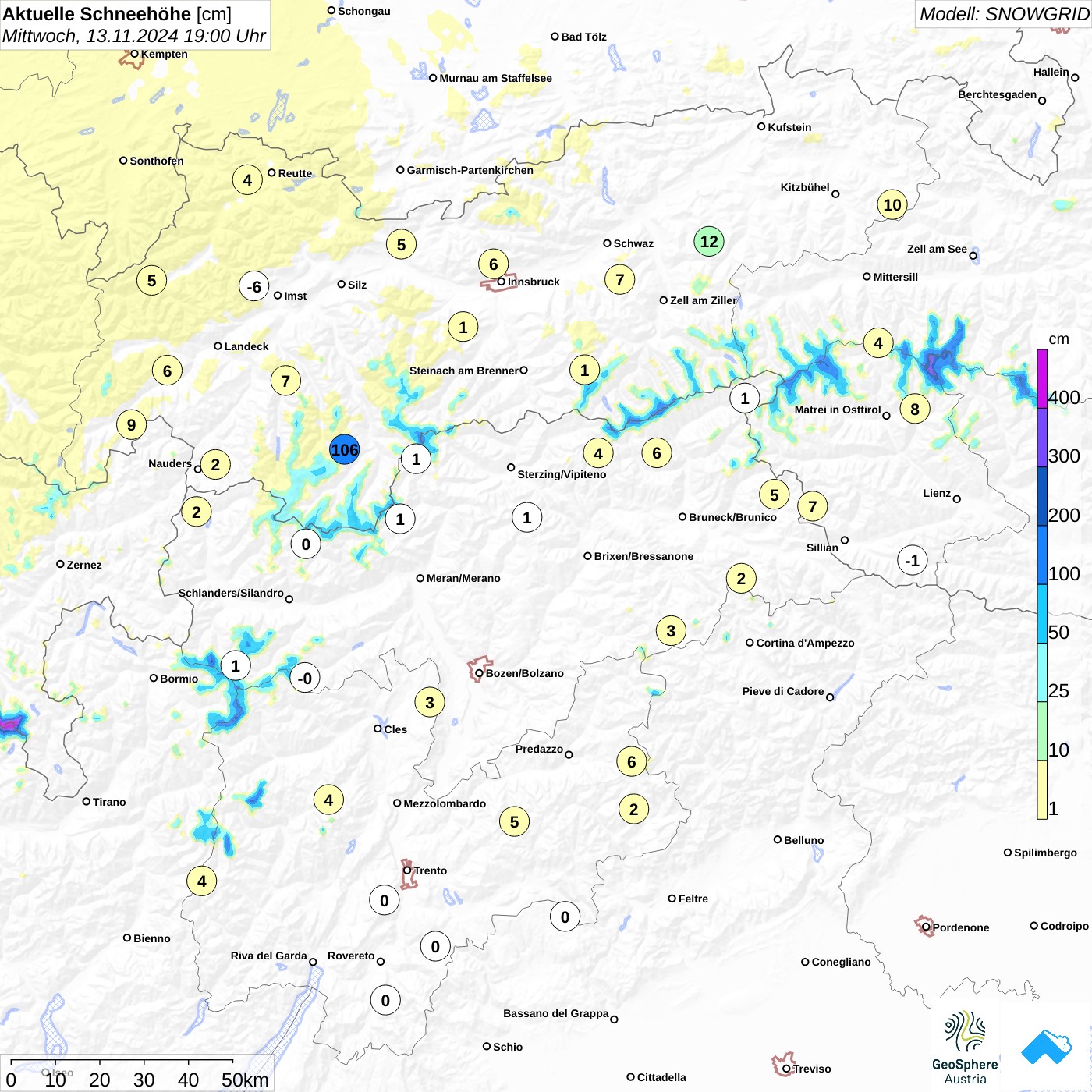Click the Bassano del Grappa city label
This screenshot has height=1092, width=1092.
pos(555,1013)
